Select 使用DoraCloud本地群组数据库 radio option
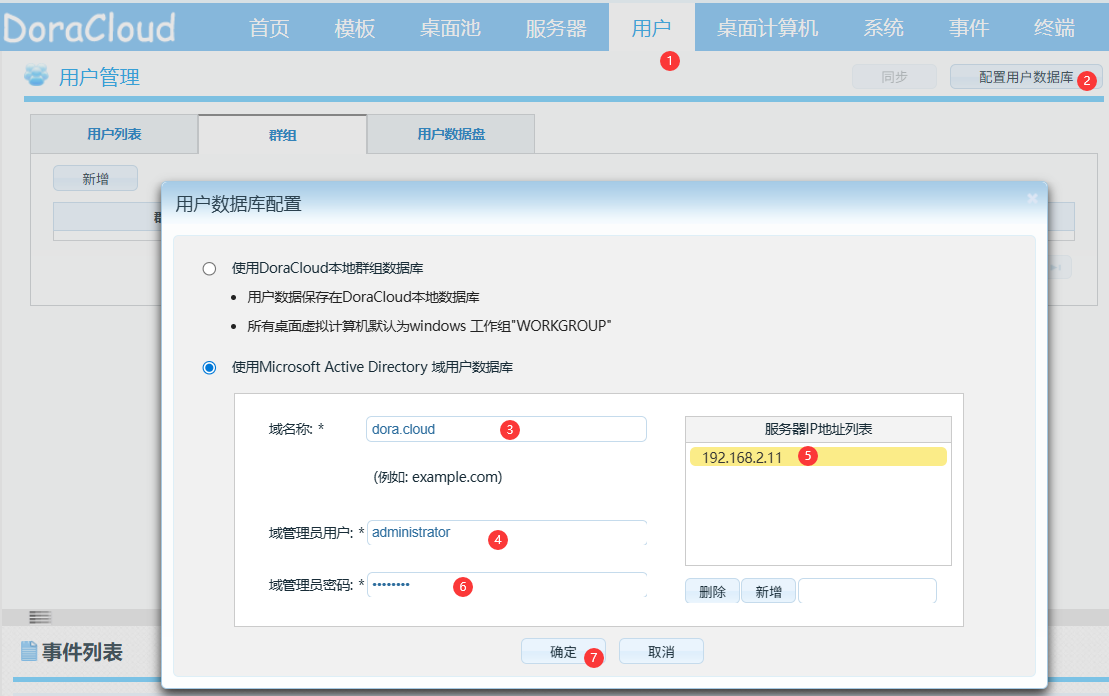This screenshot has width=1109, height=696. coord(209,268)
